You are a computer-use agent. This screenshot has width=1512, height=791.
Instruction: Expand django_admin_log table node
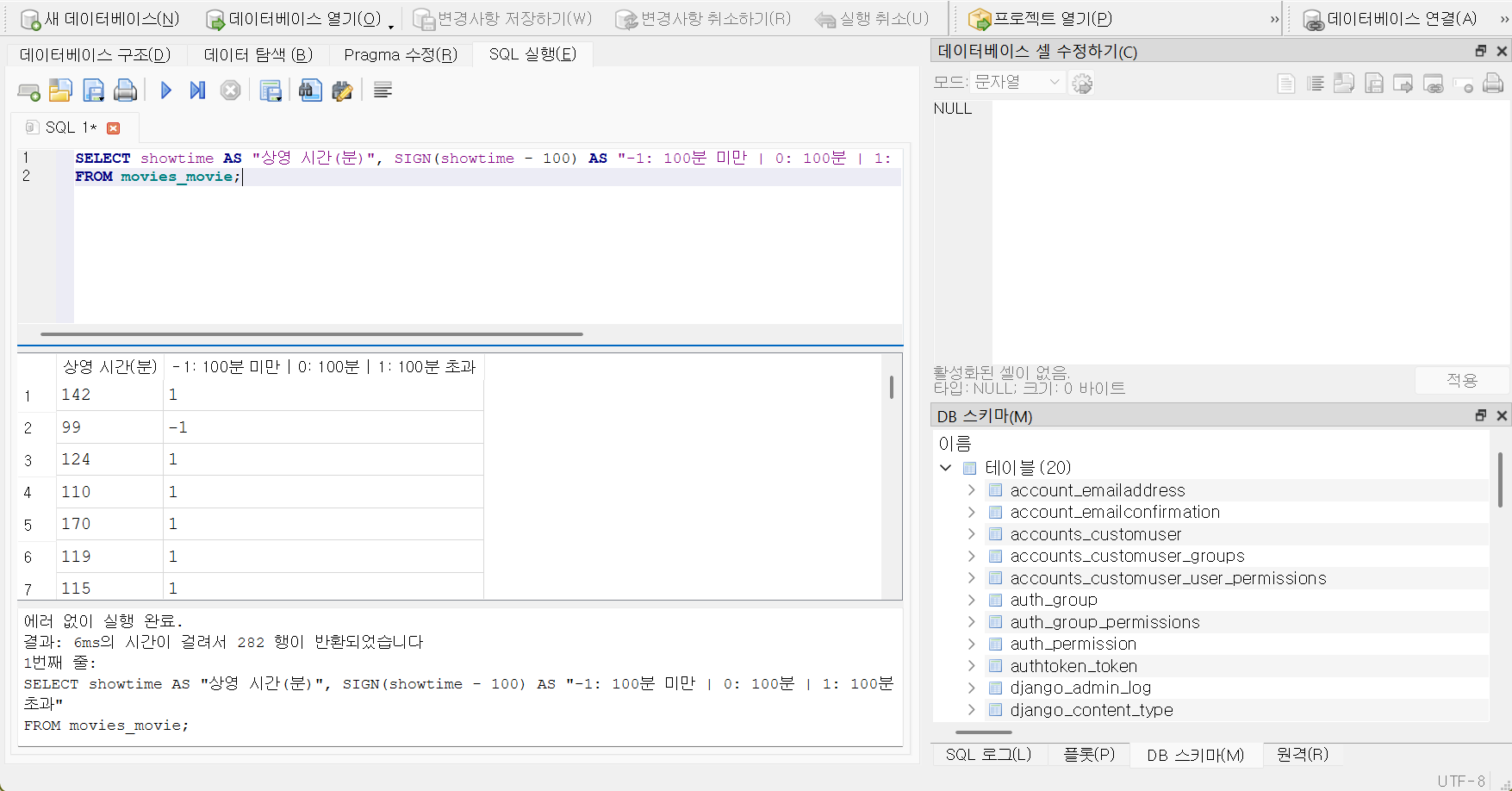(971, 688)
